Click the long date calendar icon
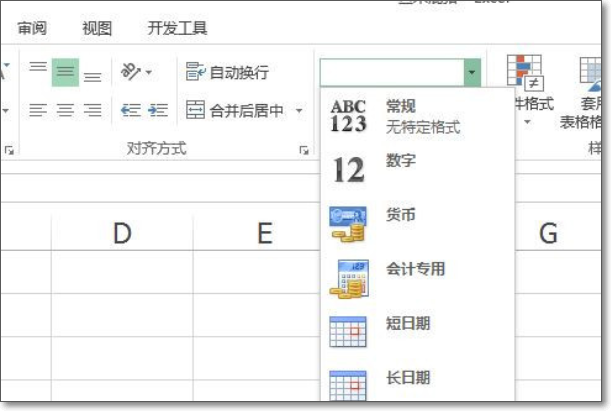This screenshot has height=411, width=611. pyautogui.click(x=348, y=385)
